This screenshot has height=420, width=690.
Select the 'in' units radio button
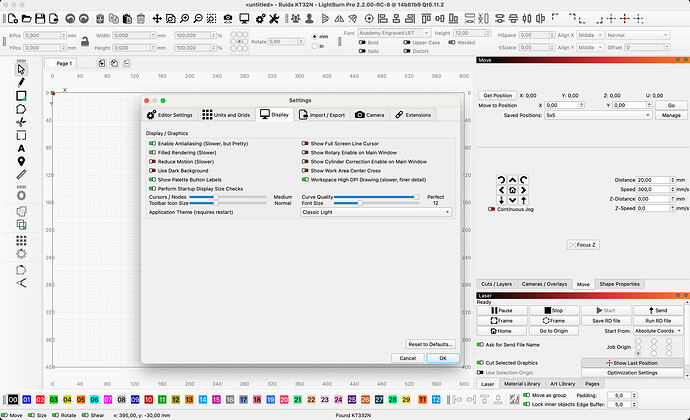coord(315,46)
